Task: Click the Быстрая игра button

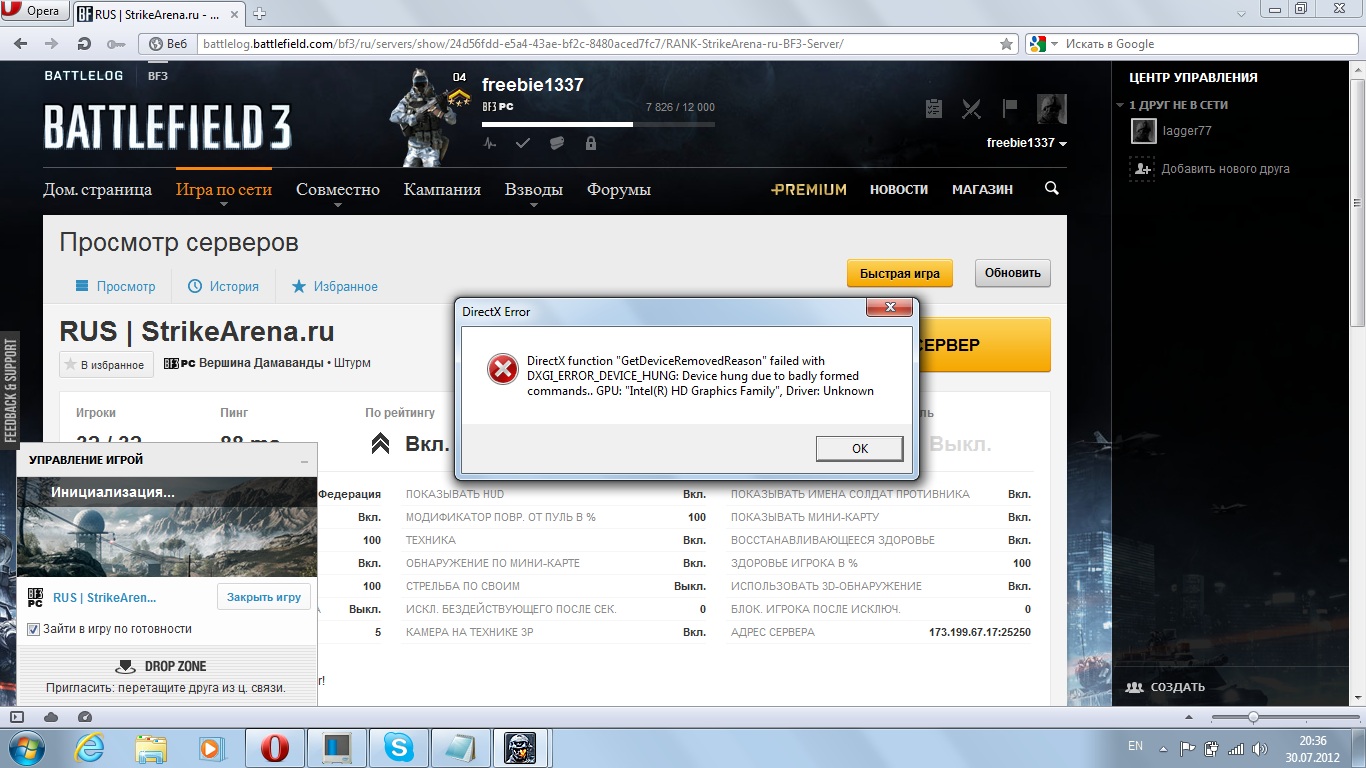Action: (x=900, y=273)
